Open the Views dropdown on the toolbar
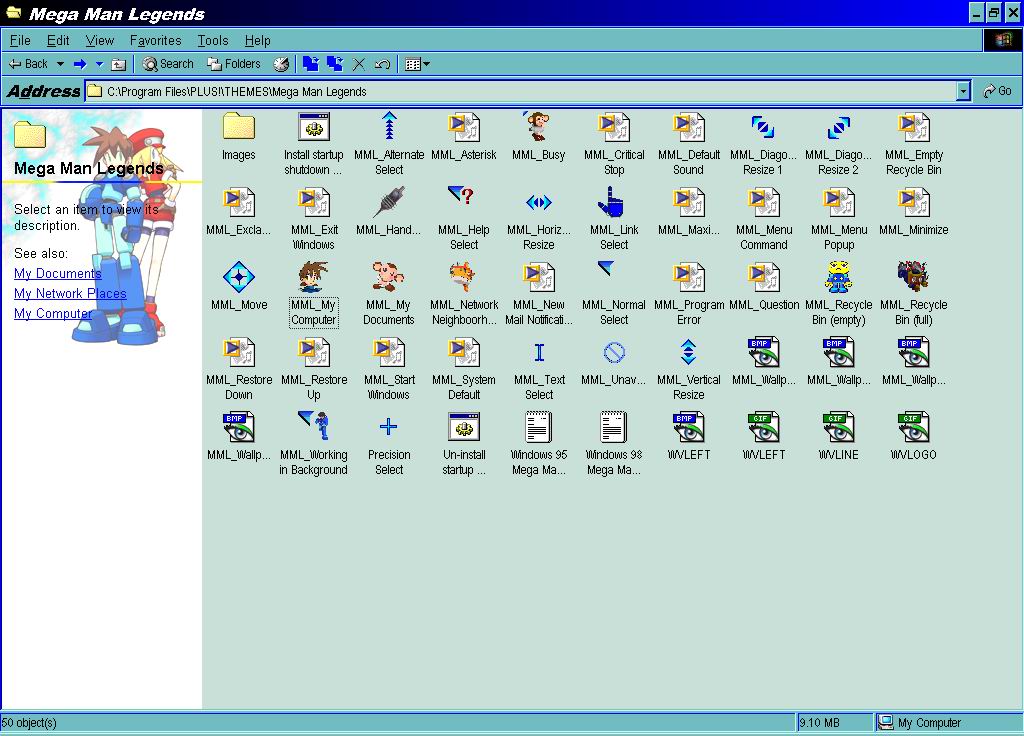The image size is (1024, 736). 417,64
